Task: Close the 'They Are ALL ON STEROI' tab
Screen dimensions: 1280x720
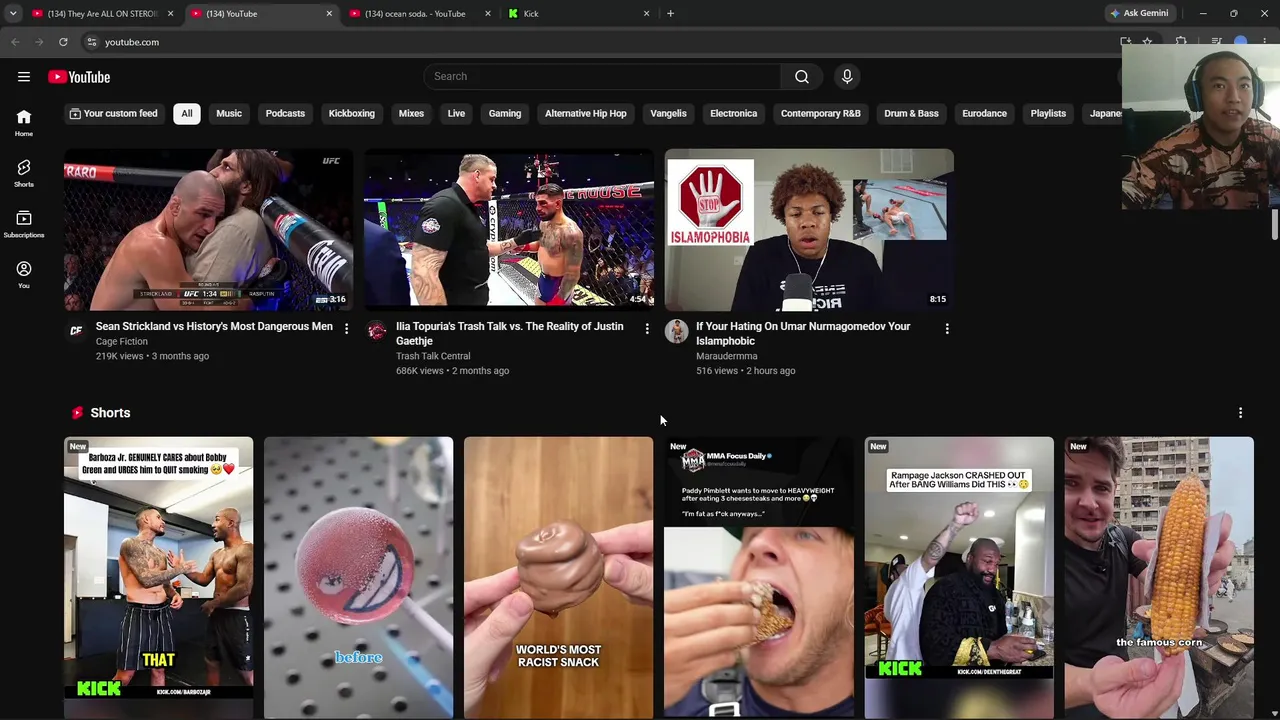Action: (170, 14)
